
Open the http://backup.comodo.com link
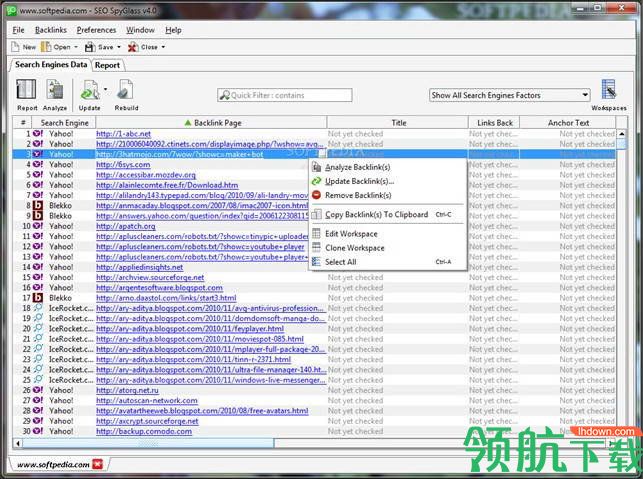point(144,431)
